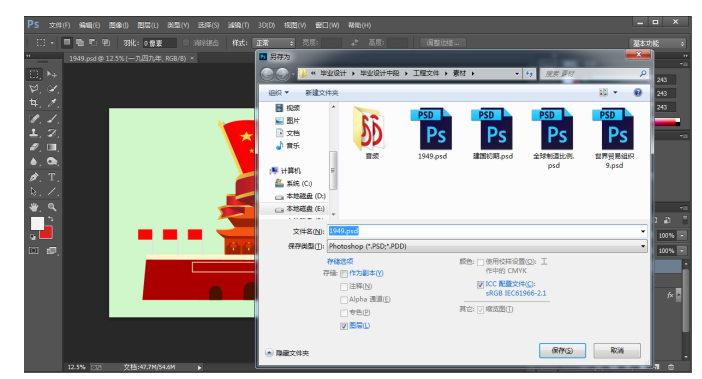Select the Brush tool

coord(52,119)
